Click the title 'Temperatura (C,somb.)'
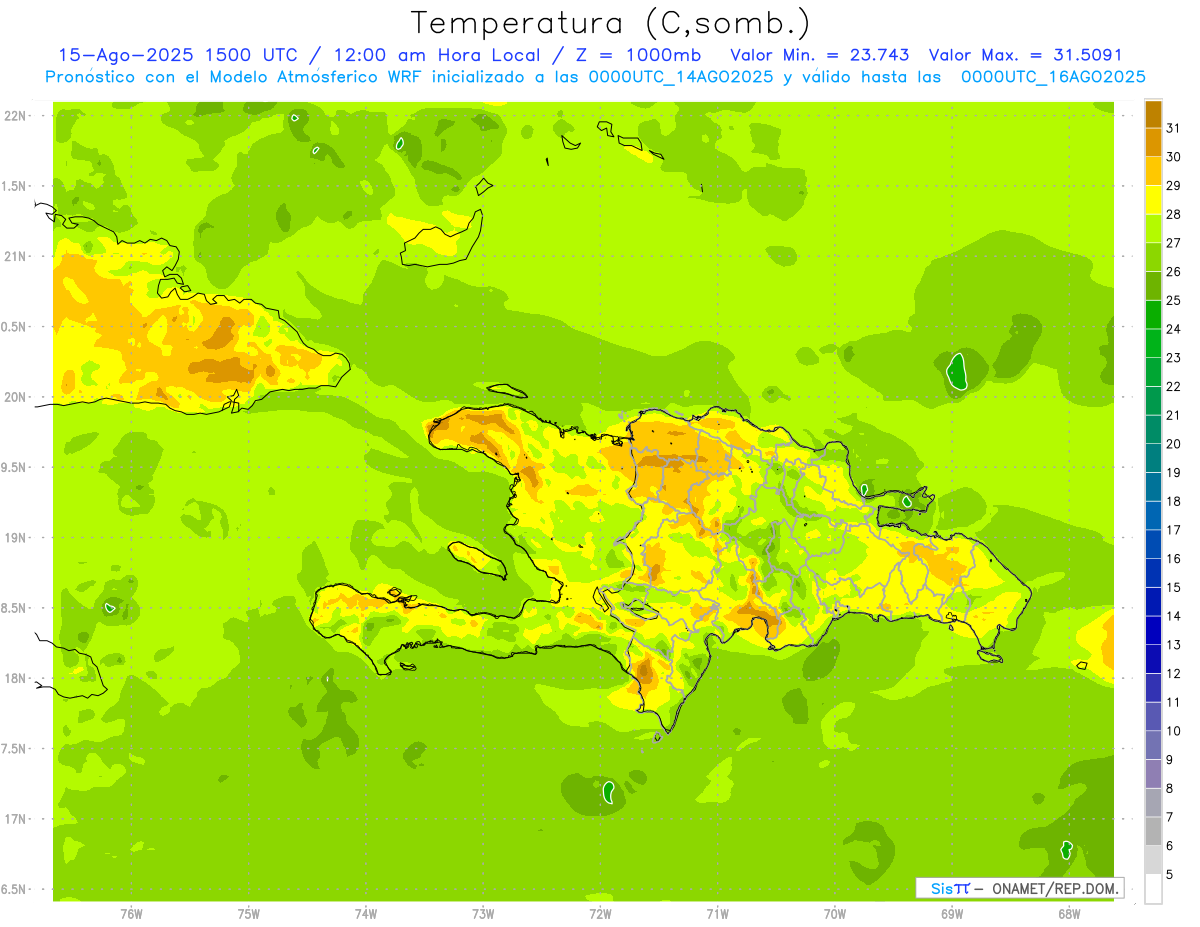 point(610,23)
